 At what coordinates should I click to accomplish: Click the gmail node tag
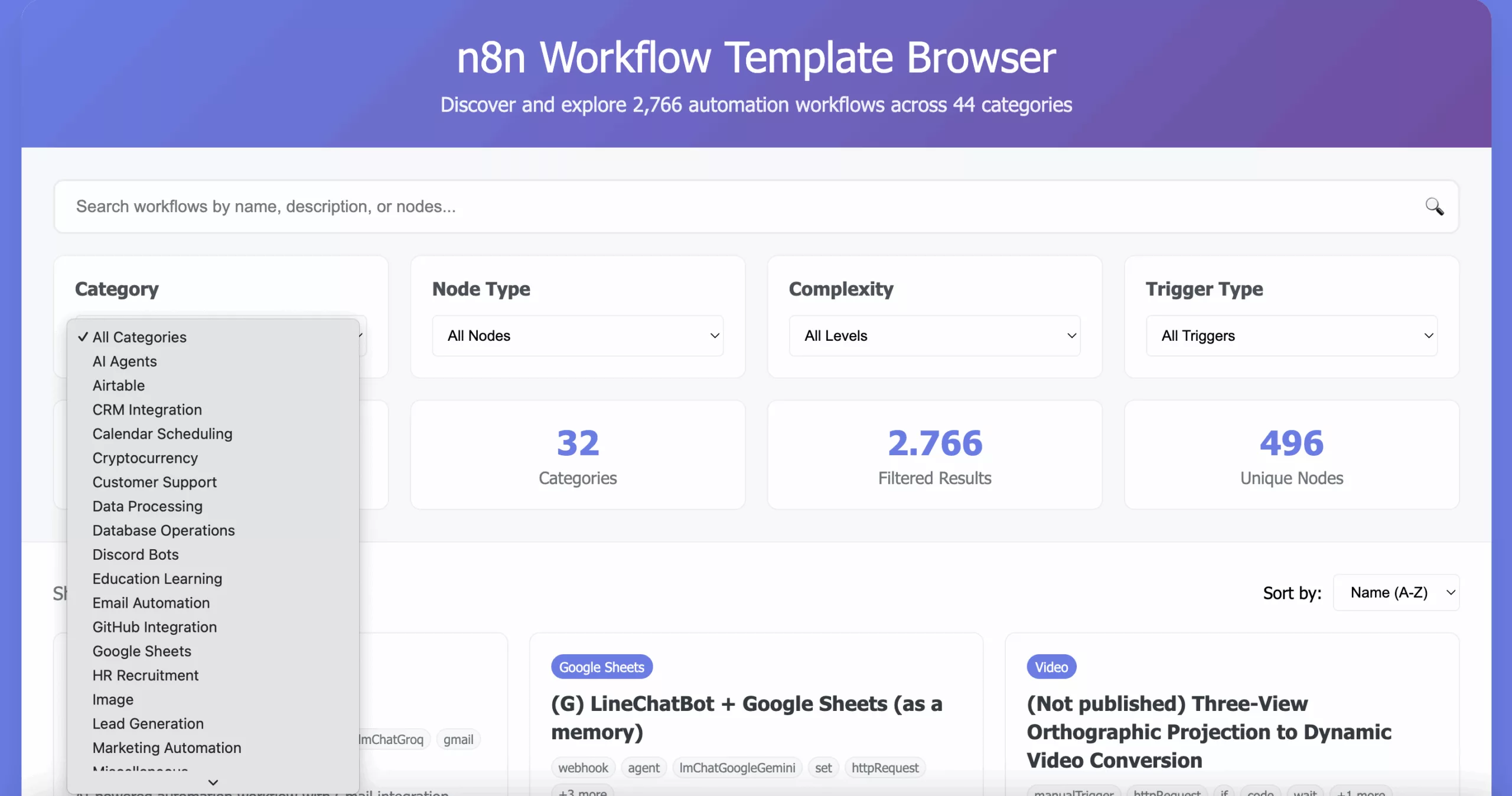point(458,739)
